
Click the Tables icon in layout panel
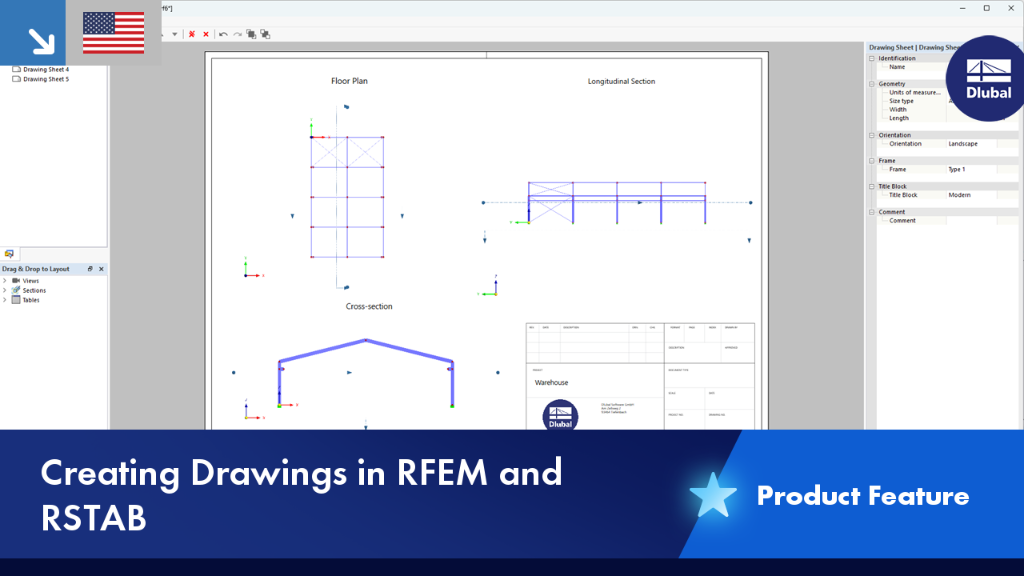click(16, 300)
